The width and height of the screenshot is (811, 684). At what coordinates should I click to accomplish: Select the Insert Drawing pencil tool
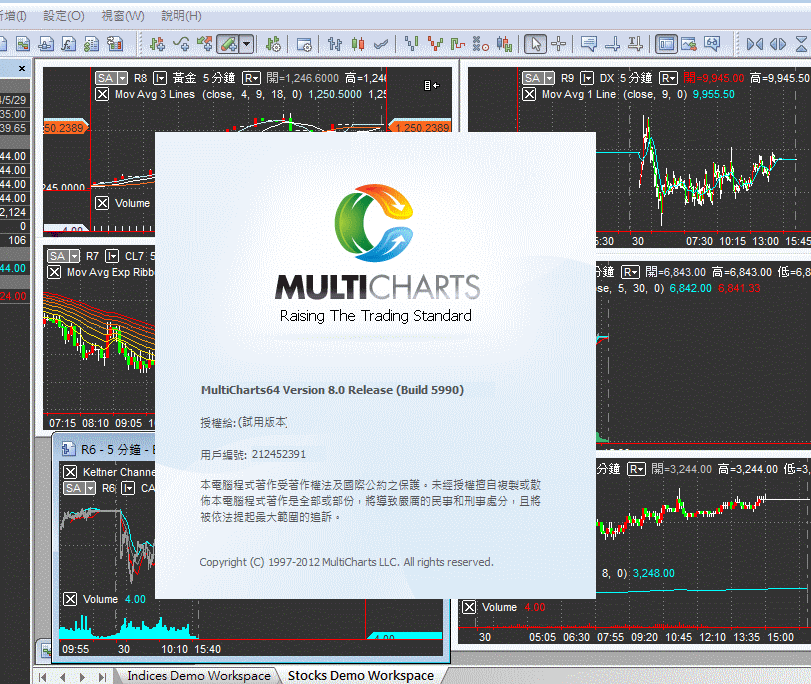(x=228, y=44)
